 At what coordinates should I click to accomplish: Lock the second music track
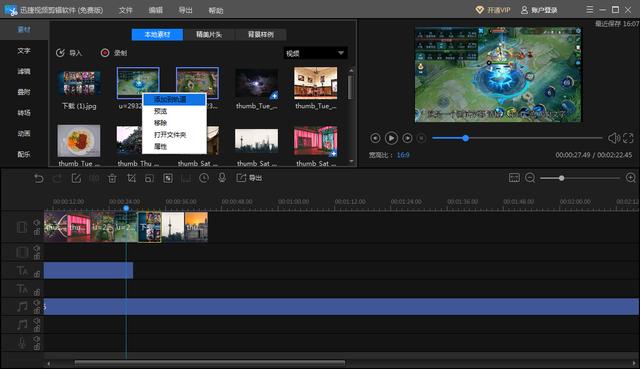tap(37, 329)
